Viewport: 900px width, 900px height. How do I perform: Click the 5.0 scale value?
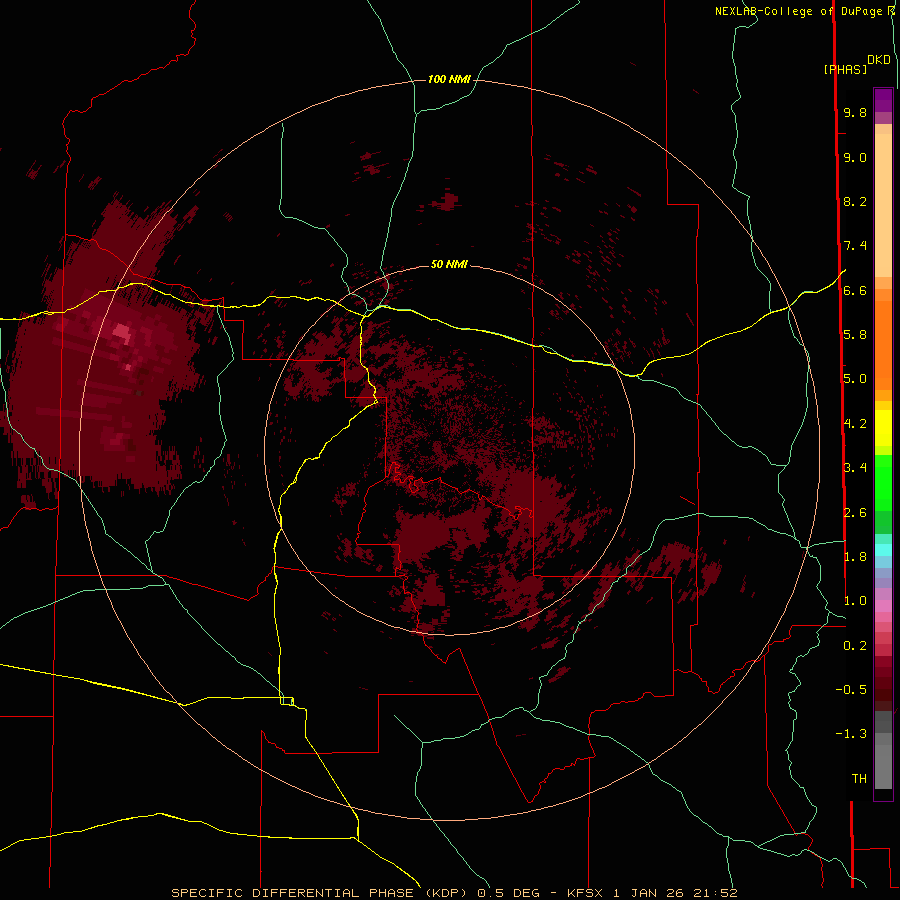855,379
